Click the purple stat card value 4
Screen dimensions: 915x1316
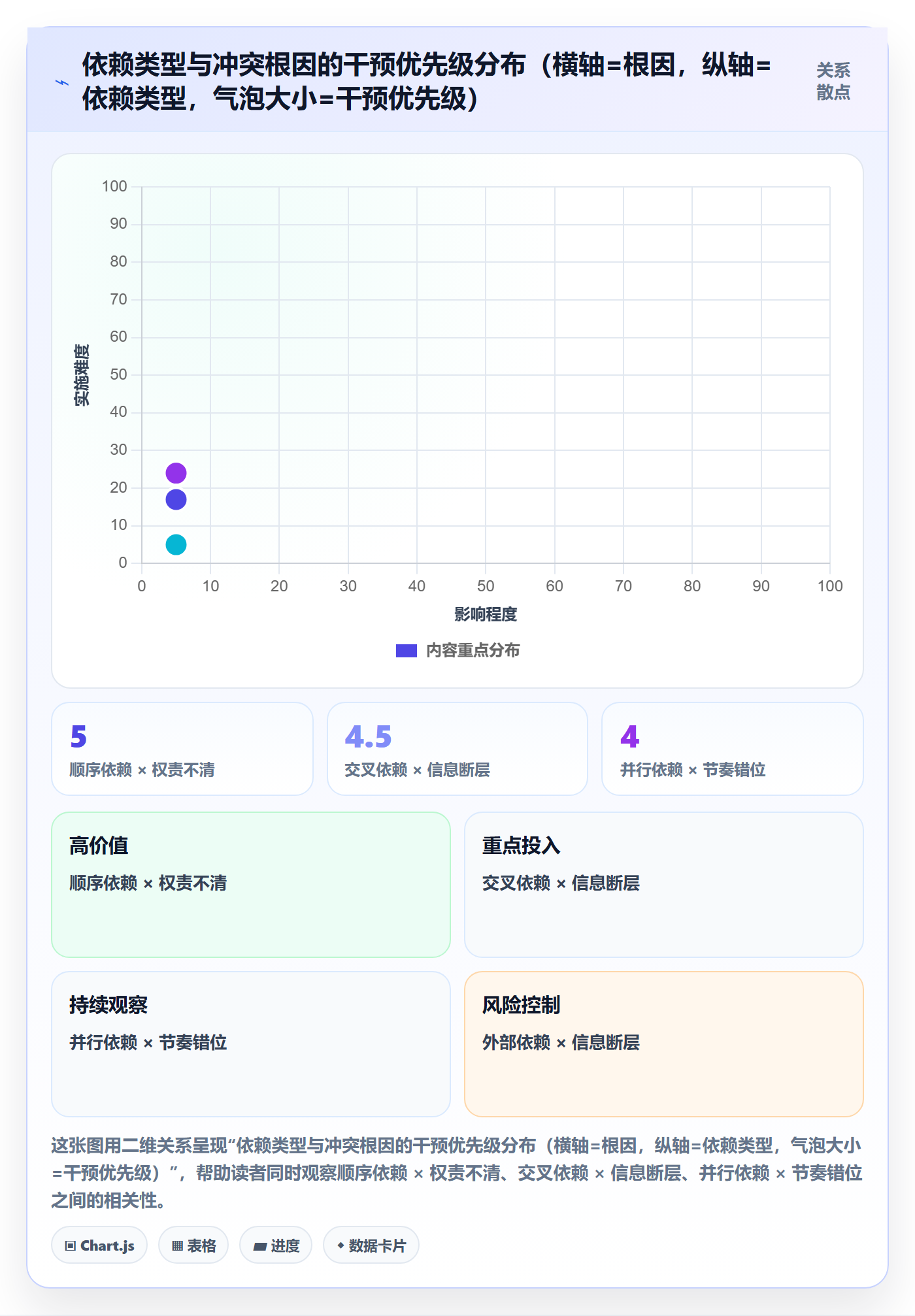pyautogui.click(x=629, y=736)
